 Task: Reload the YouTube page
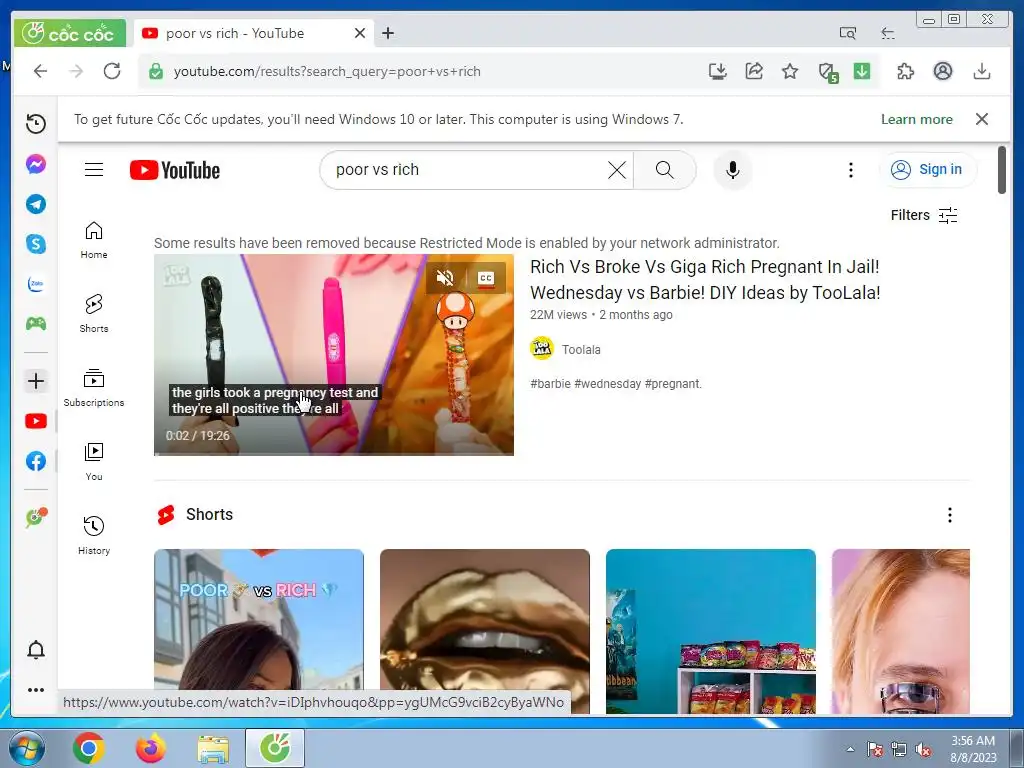[112, 71]
